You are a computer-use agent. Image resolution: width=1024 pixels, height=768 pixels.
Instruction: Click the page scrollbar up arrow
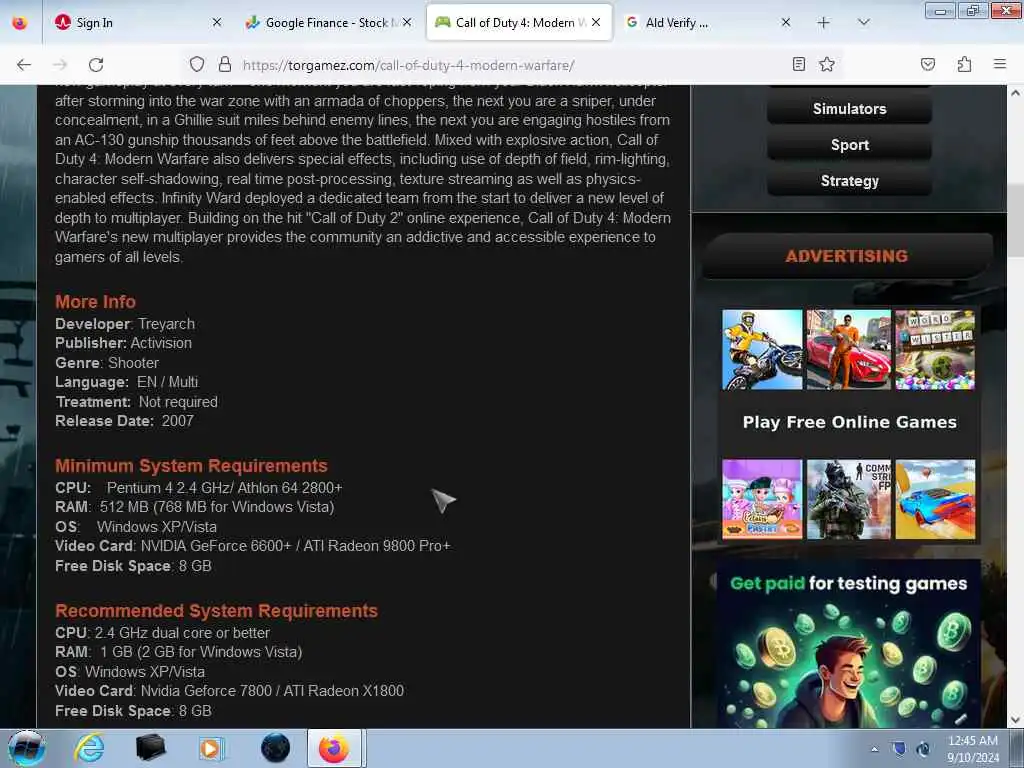click(1015, 93)
